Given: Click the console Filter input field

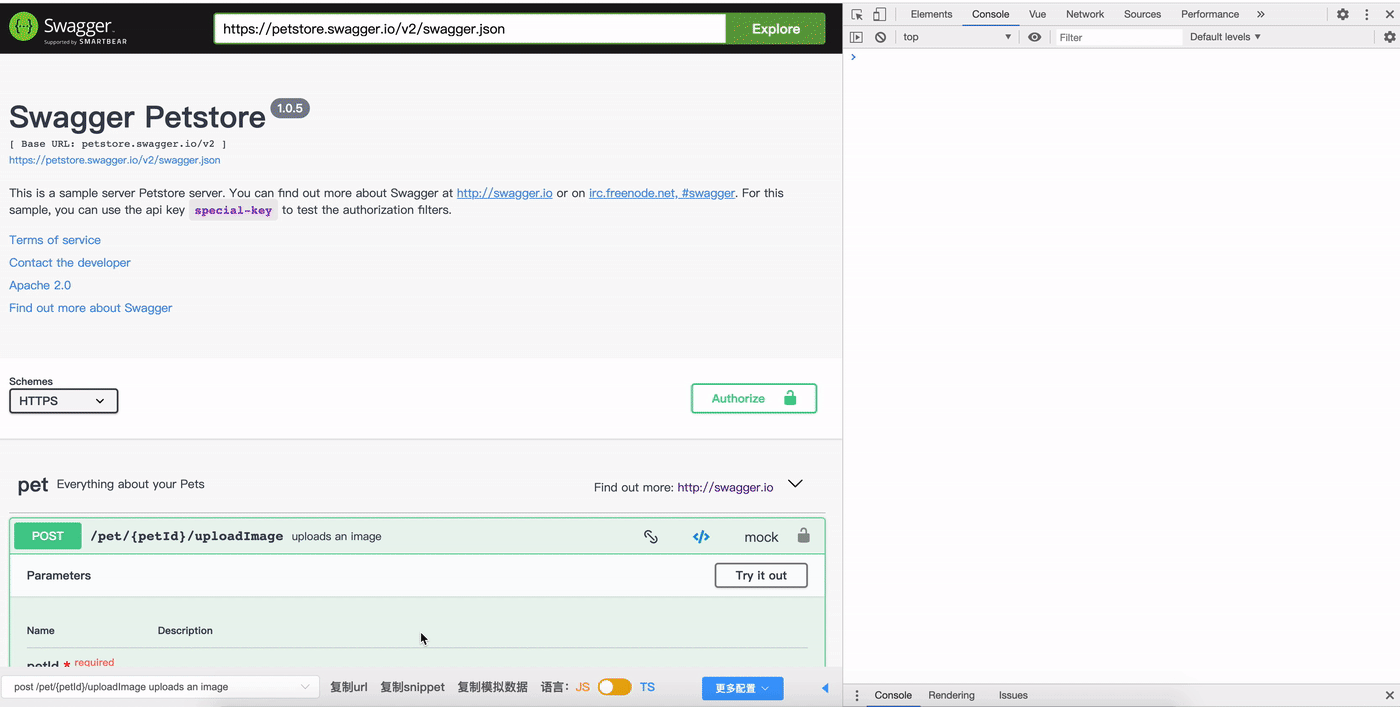Looking at the screenshot, I should coord(1118,37).
